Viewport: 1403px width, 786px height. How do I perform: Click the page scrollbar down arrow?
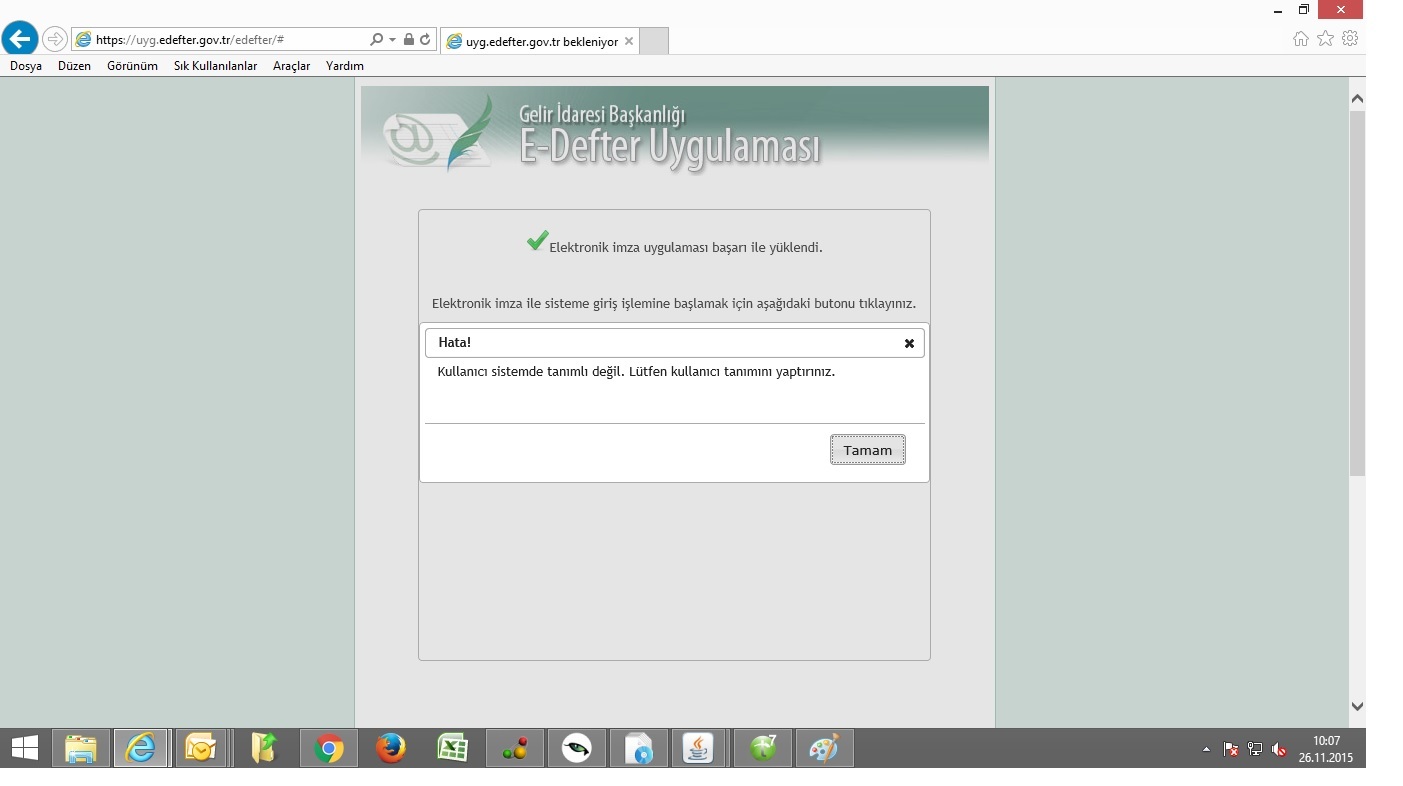pyautogui.click(x=1357, y=706)
